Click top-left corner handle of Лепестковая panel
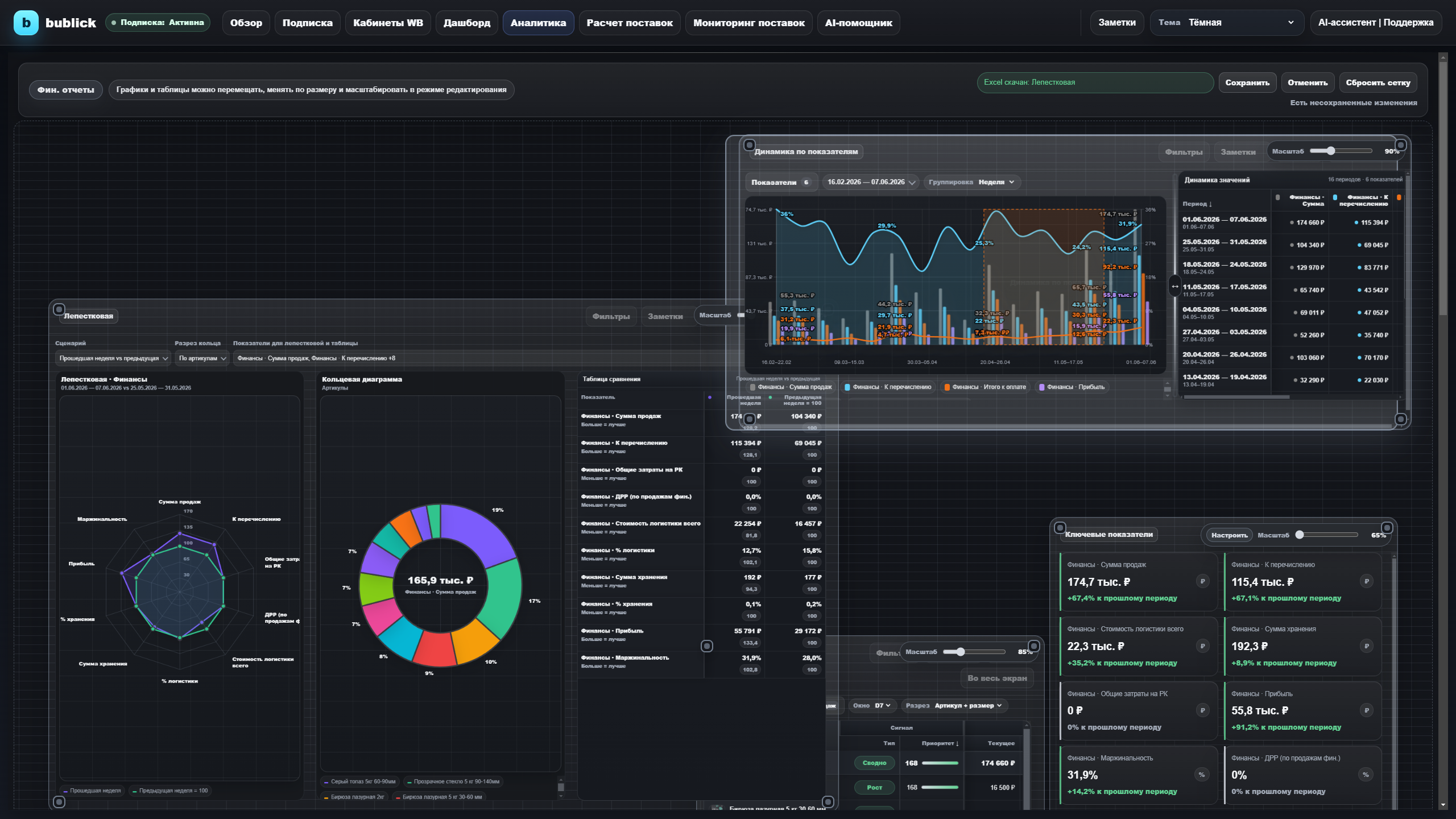Screen dimensions: 1456x819 coord(59,309)
